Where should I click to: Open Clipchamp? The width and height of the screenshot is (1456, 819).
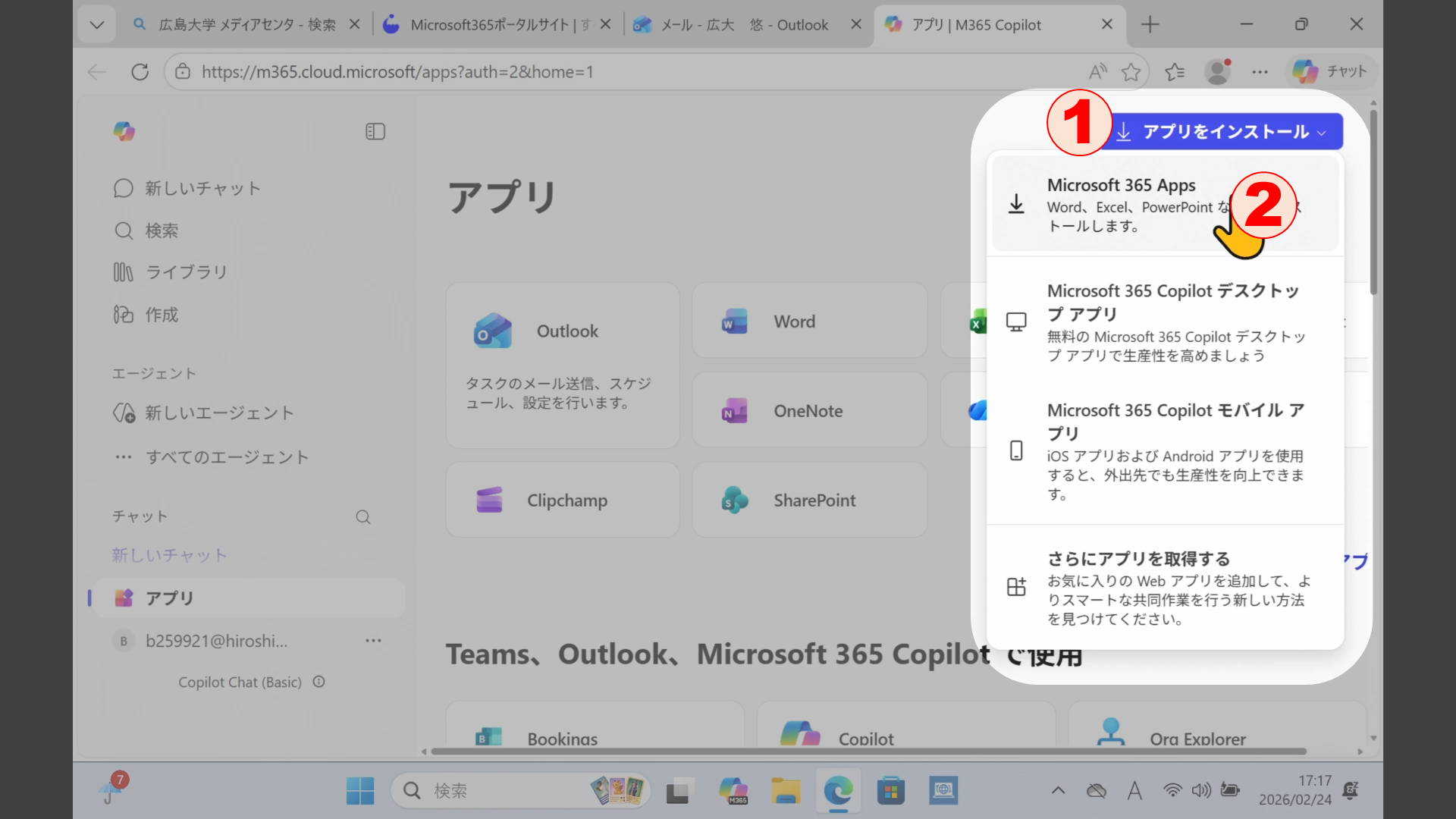click(562, 500)
